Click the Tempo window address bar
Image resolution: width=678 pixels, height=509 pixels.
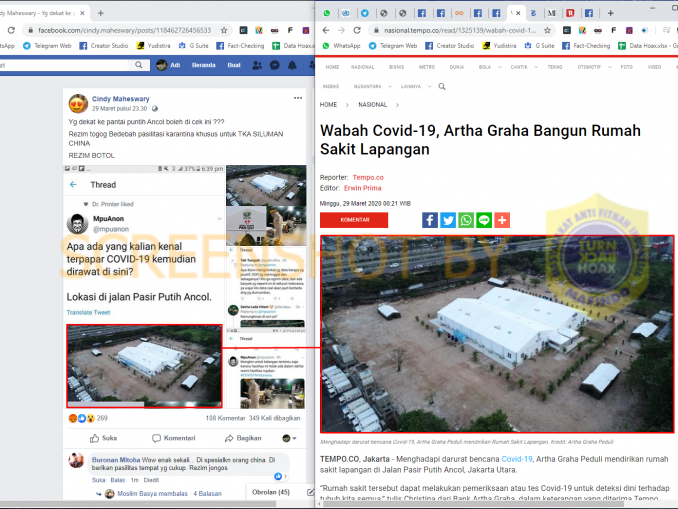460,30
